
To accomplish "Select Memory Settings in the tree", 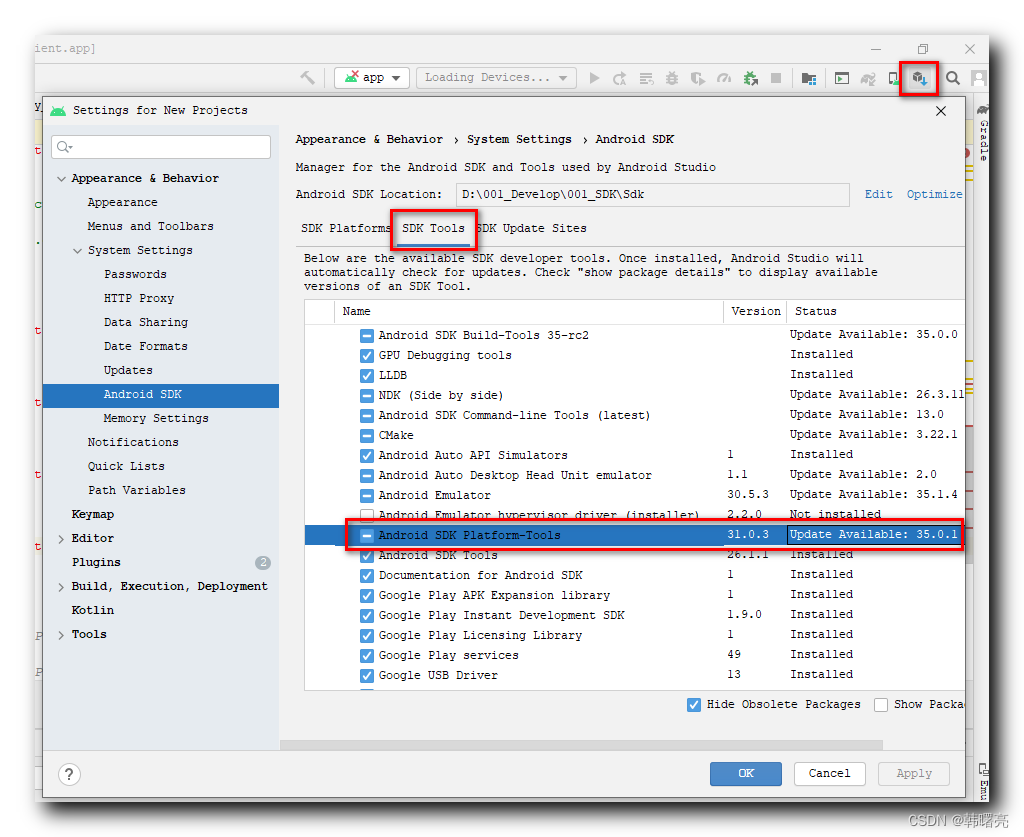I will (x=155, y=418).
